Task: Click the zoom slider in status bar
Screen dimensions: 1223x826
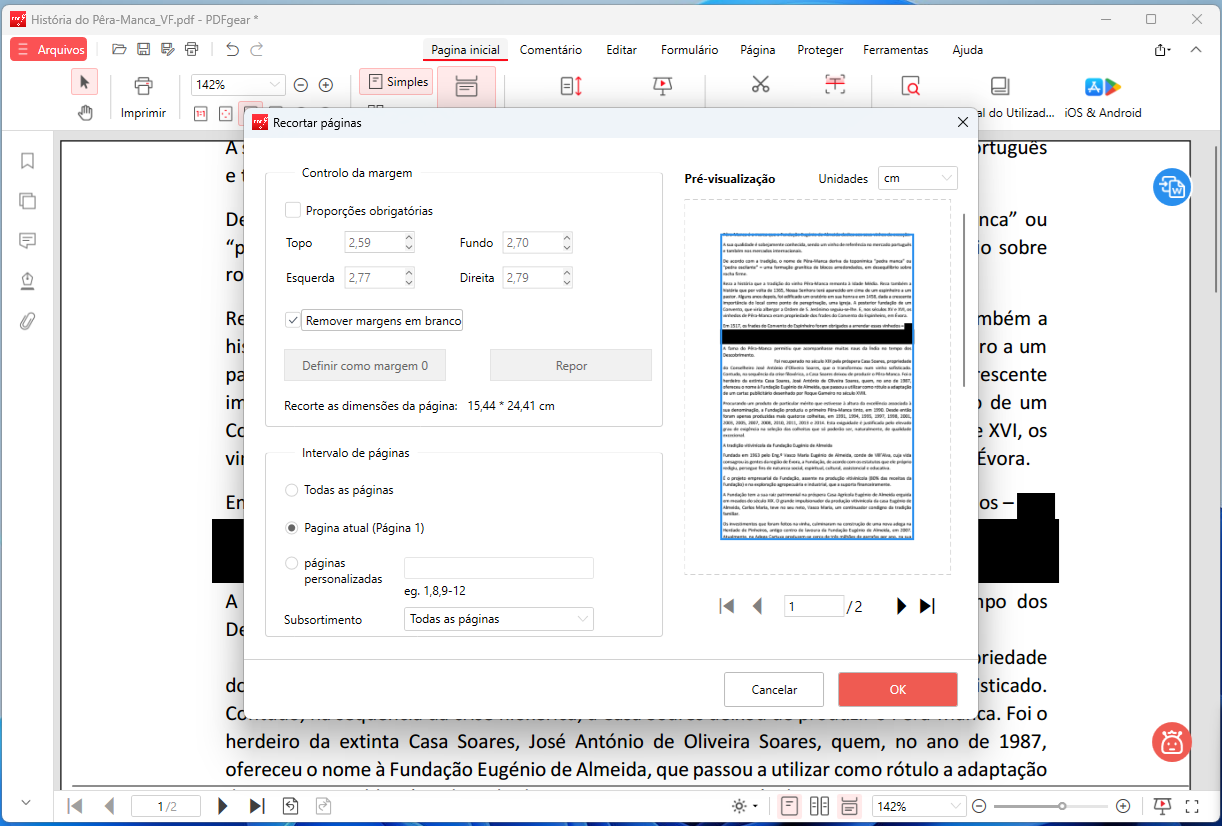Action: 1051,806
